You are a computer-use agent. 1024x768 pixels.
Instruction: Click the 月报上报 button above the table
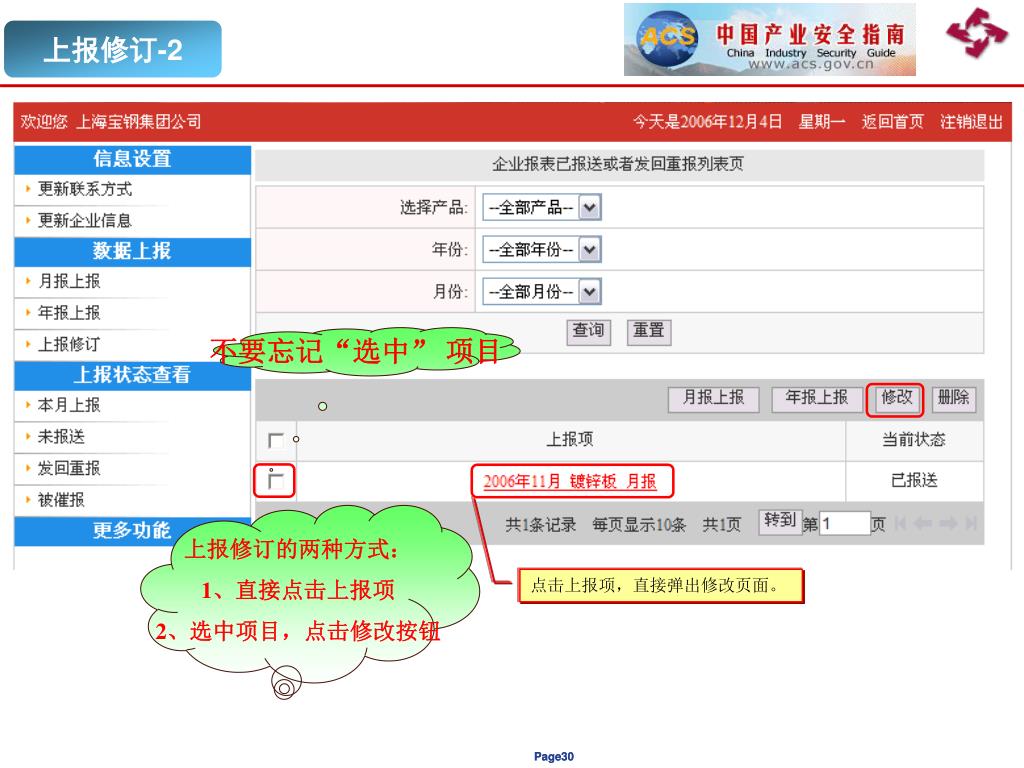tap(713, 398)
